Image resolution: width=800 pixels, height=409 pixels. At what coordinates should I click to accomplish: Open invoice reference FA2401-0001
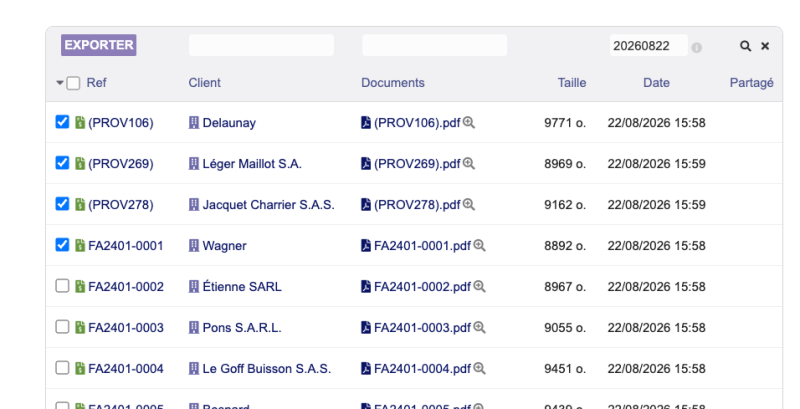[126, 246]
